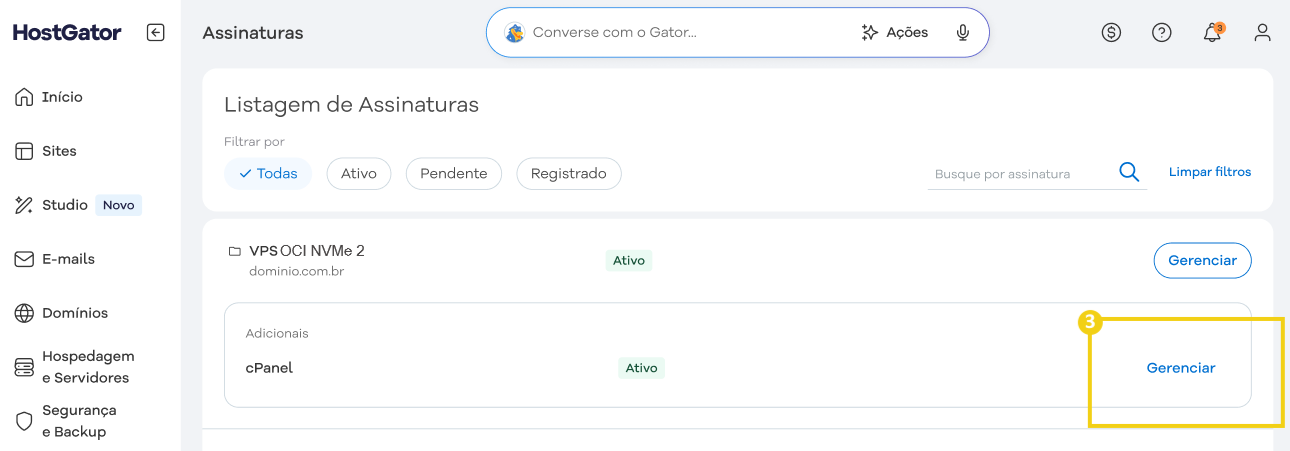Open the user account profile icon
This screenshot has height=451, width=1290.
coord(1262,32)
